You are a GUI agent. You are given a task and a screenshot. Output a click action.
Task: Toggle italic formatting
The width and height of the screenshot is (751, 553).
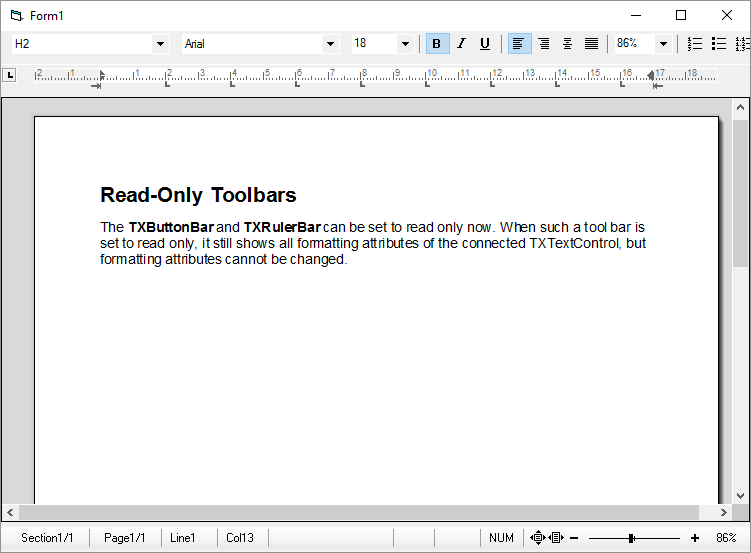461,44
